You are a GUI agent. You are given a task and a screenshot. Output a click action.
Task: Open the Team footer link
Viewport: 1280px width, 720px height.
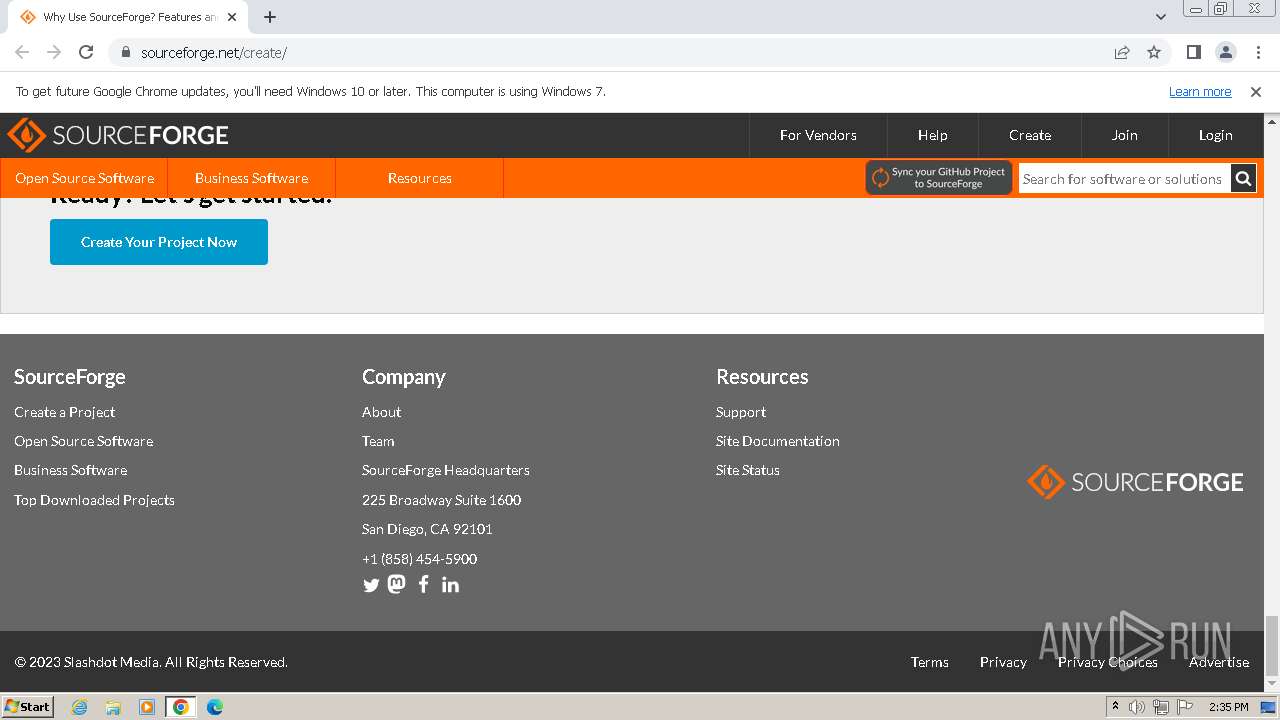[x=378, y=441]
